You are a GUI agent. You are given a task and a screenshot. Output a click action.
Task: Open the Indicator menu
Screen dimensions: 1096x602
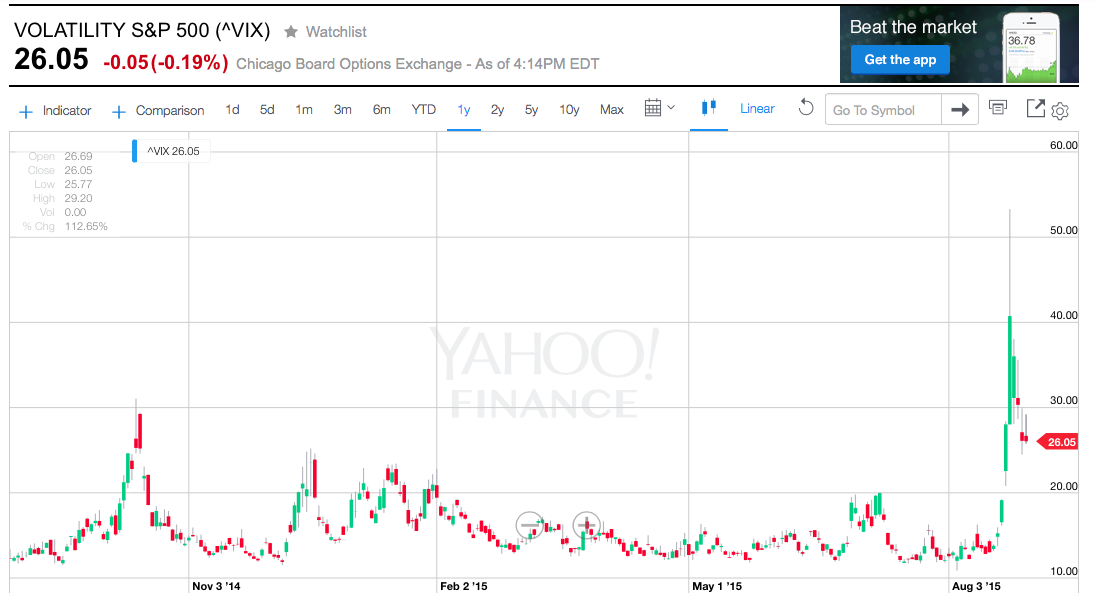pos(66,110)
